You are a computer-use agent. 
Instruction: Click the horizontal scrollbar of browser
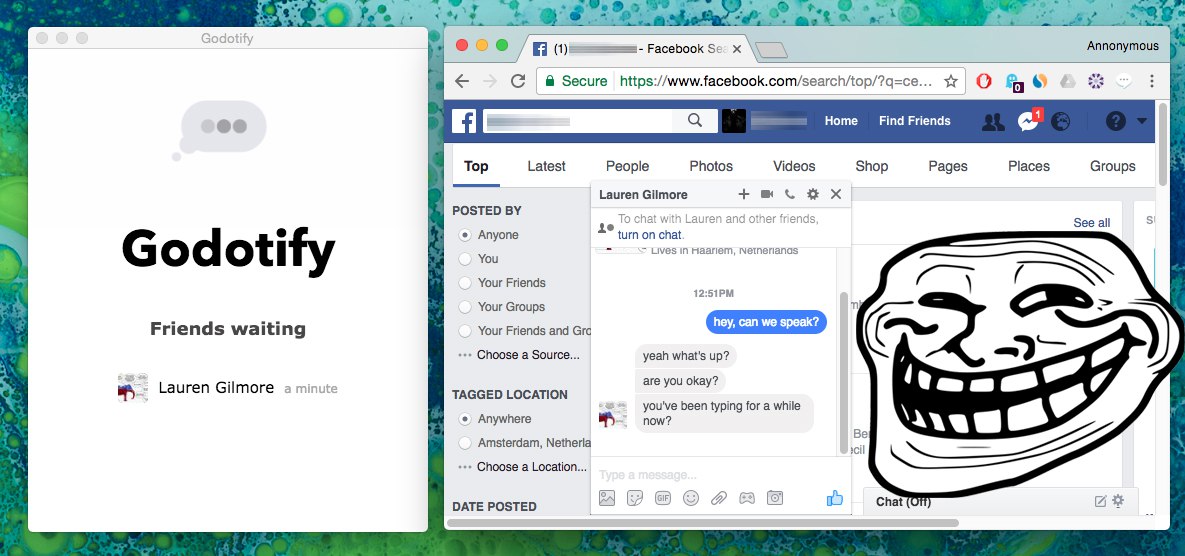703,523
